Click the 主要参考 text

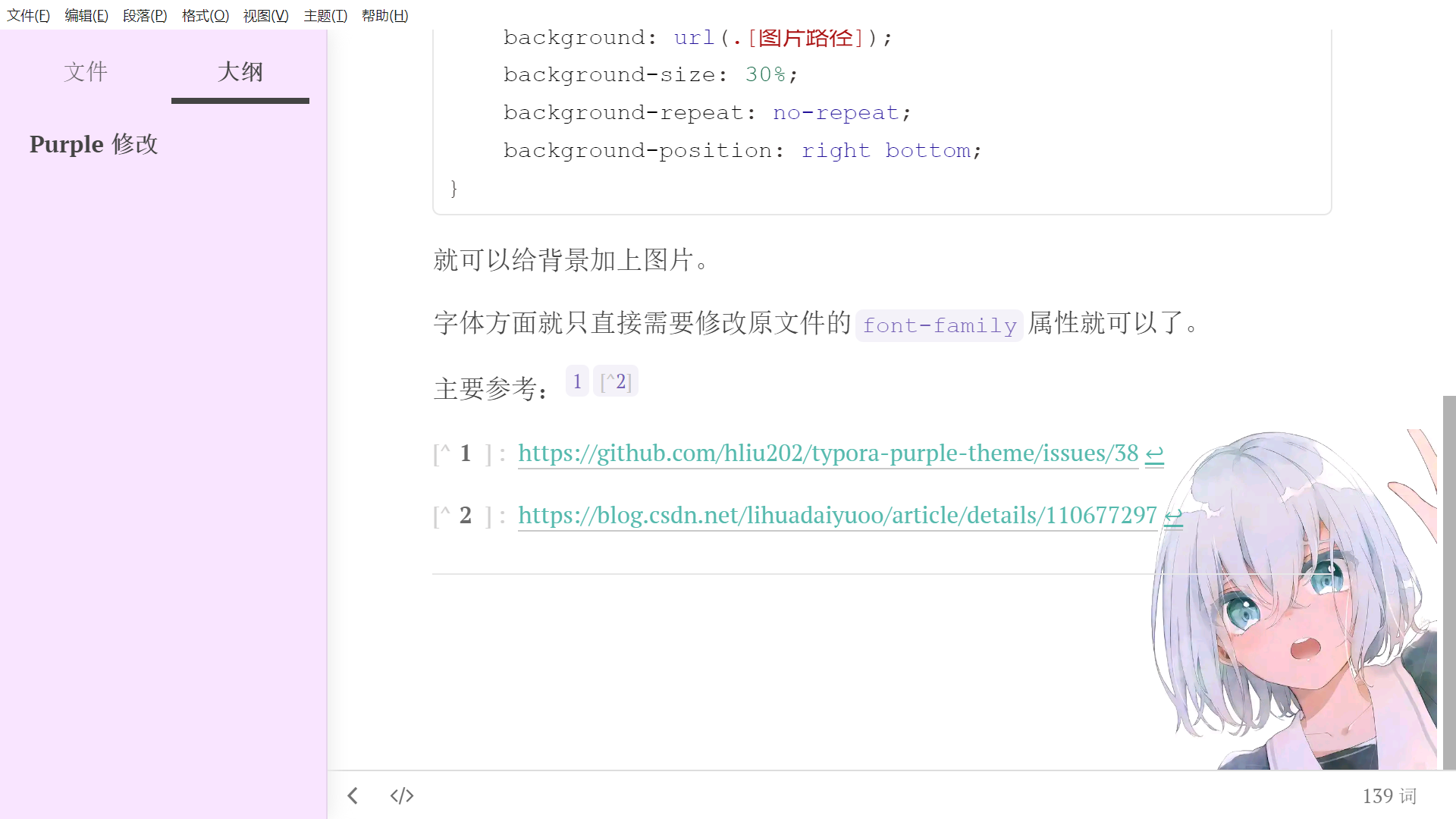[x=490, y=389]
